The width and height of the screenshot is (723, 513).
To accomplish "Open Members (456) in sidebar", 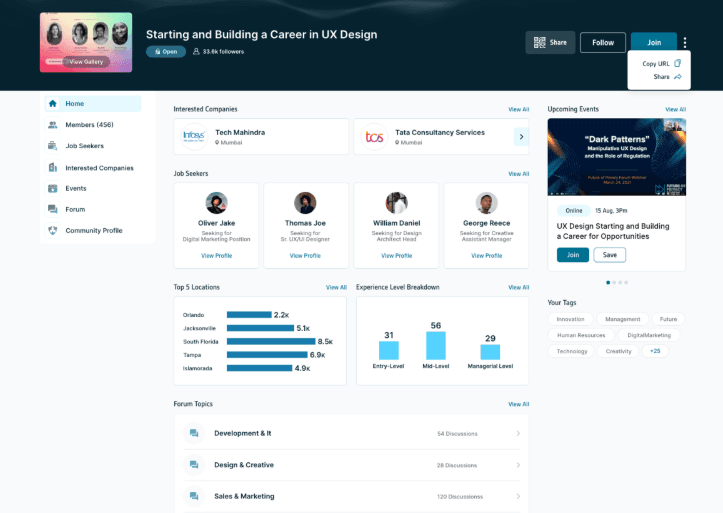I will point(93,124).
